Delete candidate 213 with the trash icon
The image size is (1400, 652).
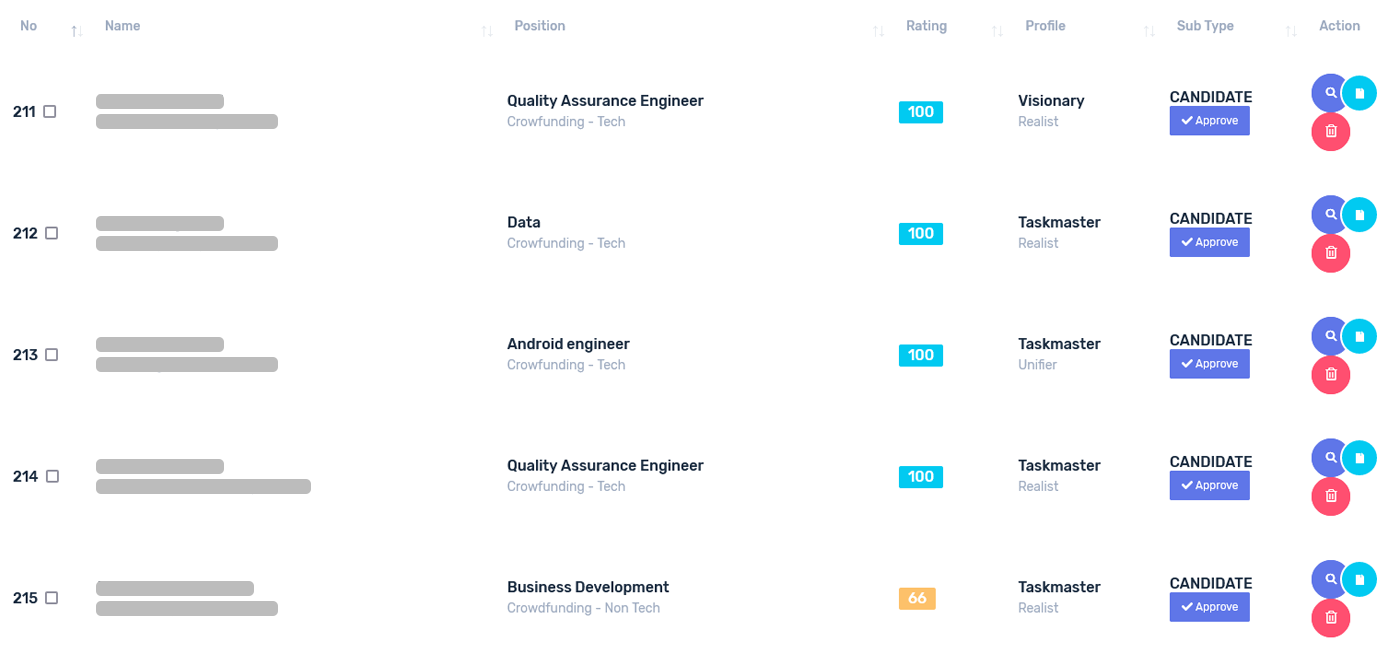pyautogui.click(x=1331, y=375)
